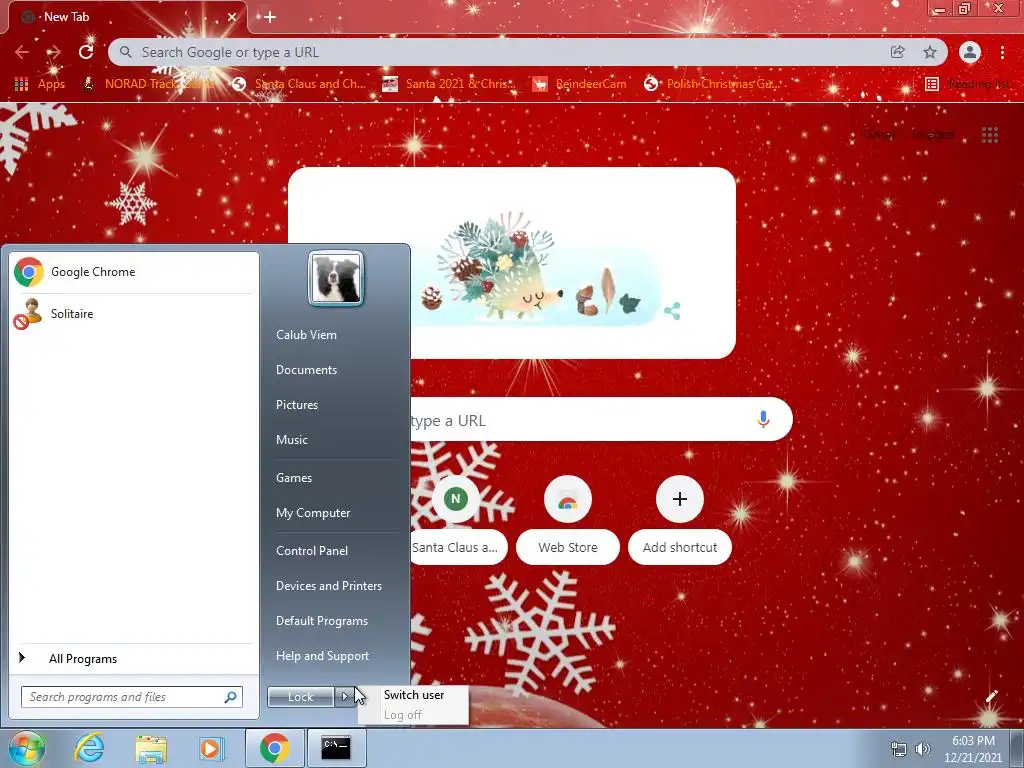Open Internet Explorer from the taskbar
The width and height of the screenshot is (1024, 768).
click(88, 748)
